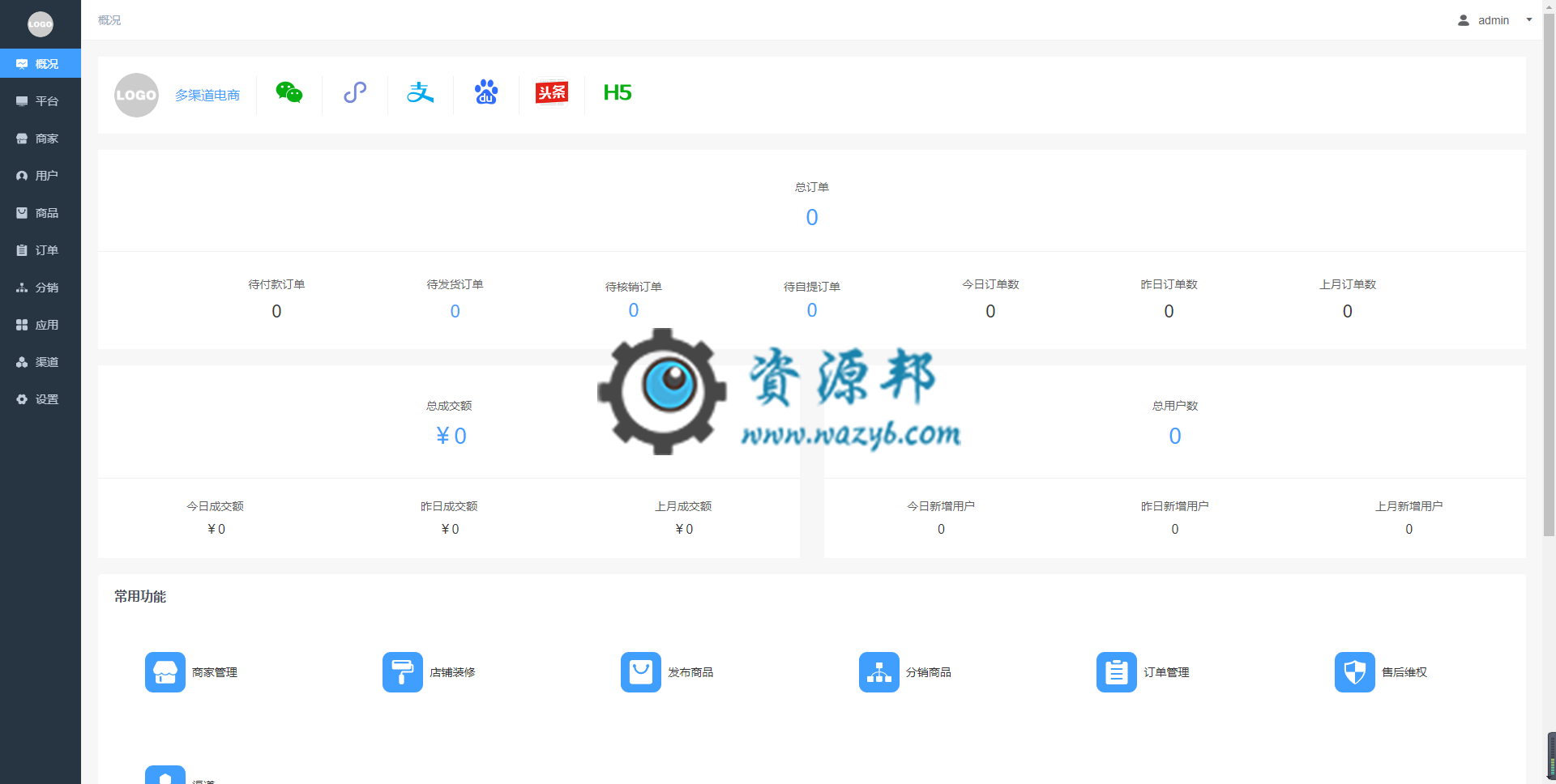Click the 分销商品 label
This screenshot has height=784, width=1556.
929,672
